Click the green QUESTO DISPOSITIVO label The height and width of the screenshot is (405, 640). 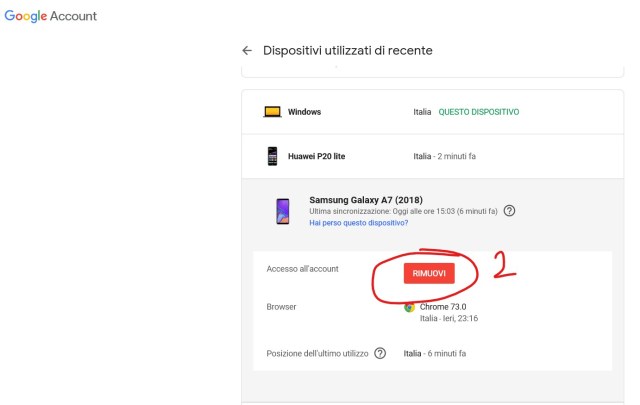tap(479, 112)
